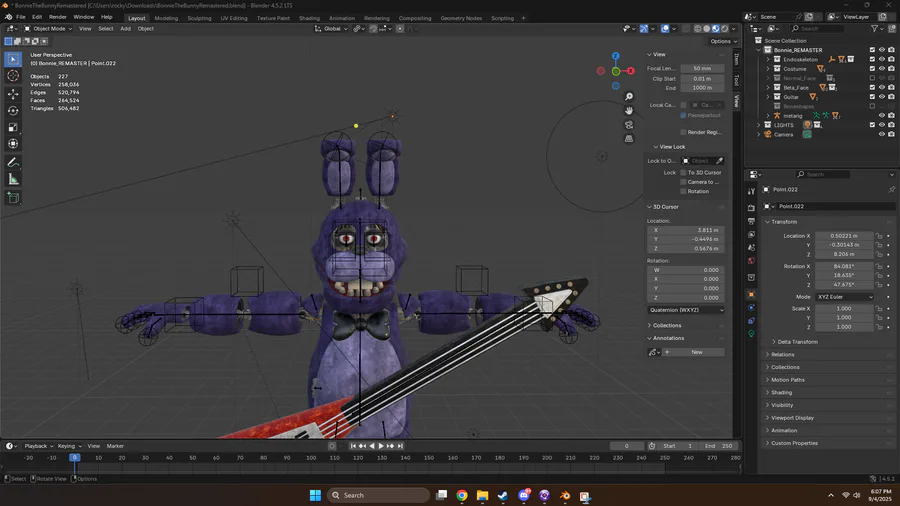The image size is (900, 506).
Task: Expand the Delta Transform panel
Action: pos(797,342)
